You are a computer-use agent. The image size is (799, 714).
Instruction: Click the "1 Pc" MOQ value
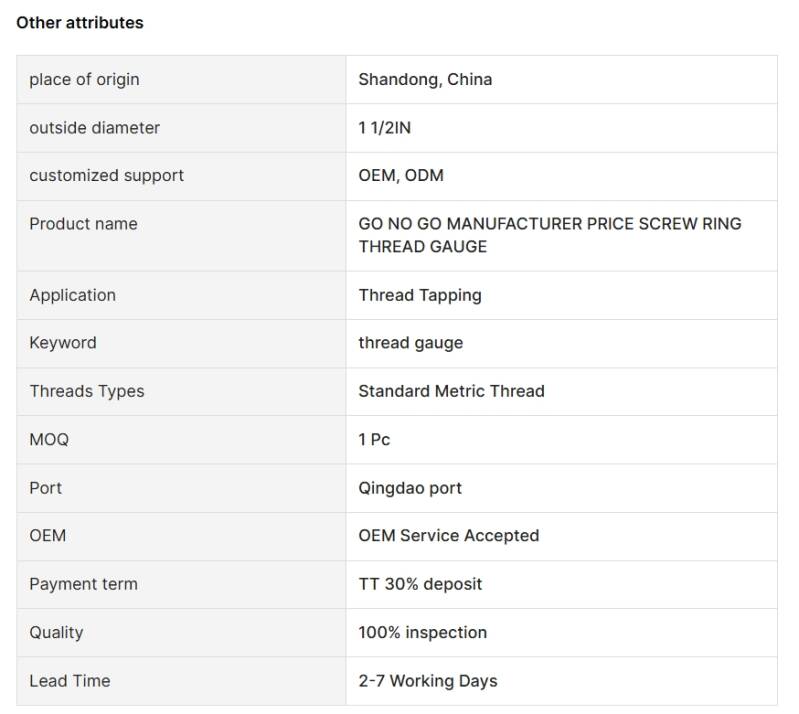point(374,439)
